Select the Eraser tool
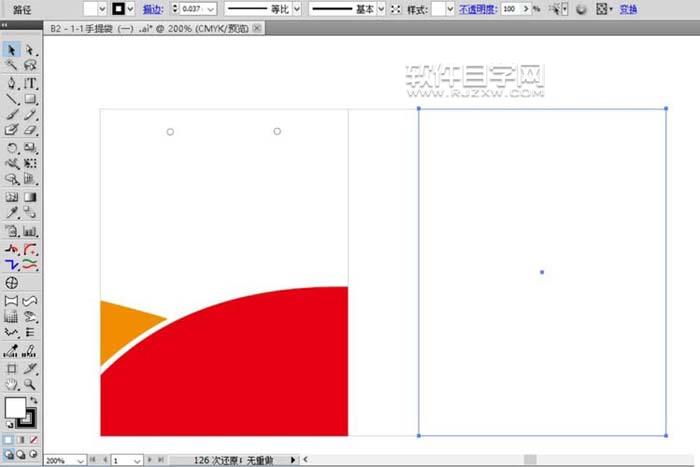The height and width of the screenshot is (467, 700). 30,130
